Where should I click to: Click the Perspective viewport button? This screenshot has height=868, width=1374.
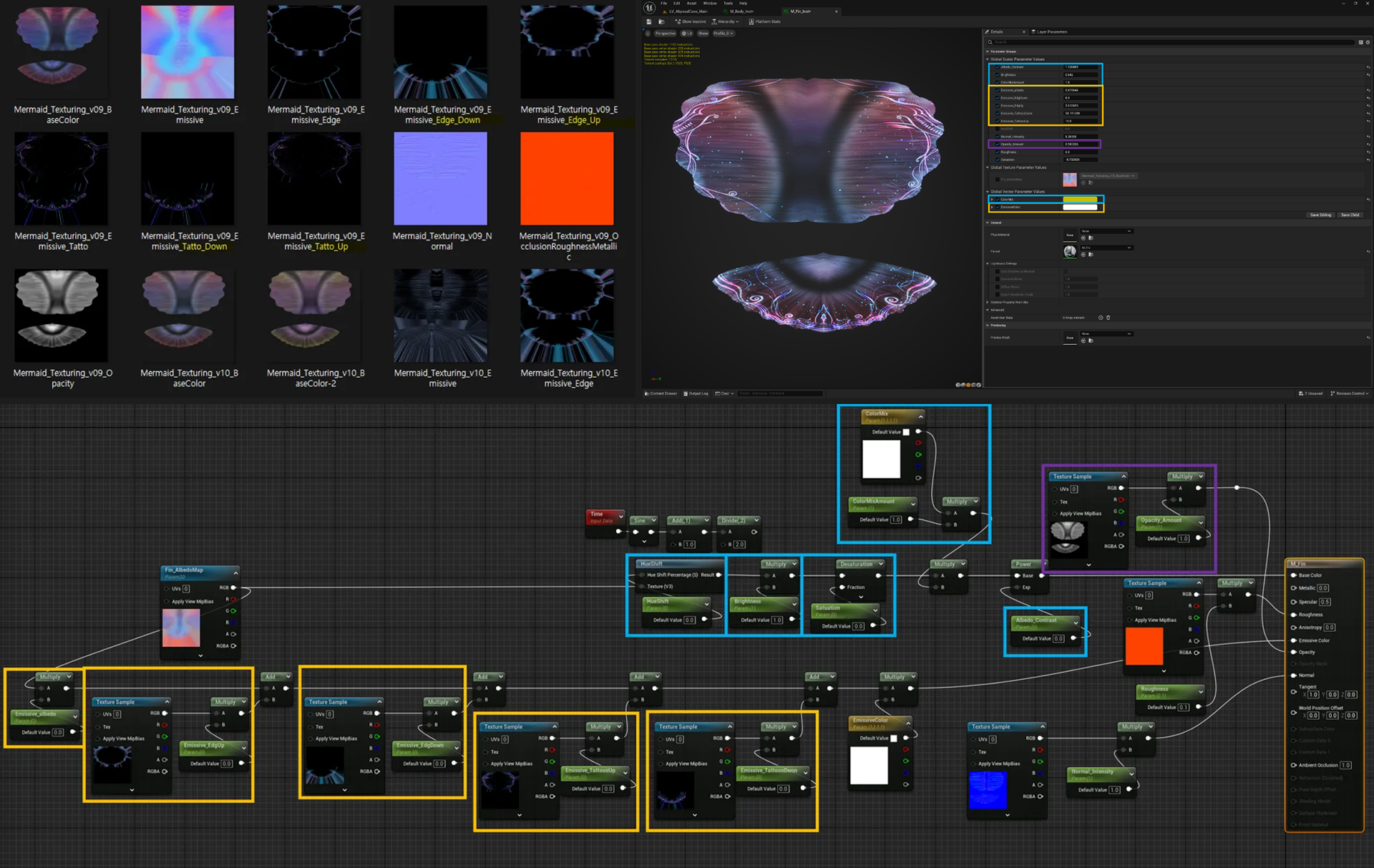point(665,33)
